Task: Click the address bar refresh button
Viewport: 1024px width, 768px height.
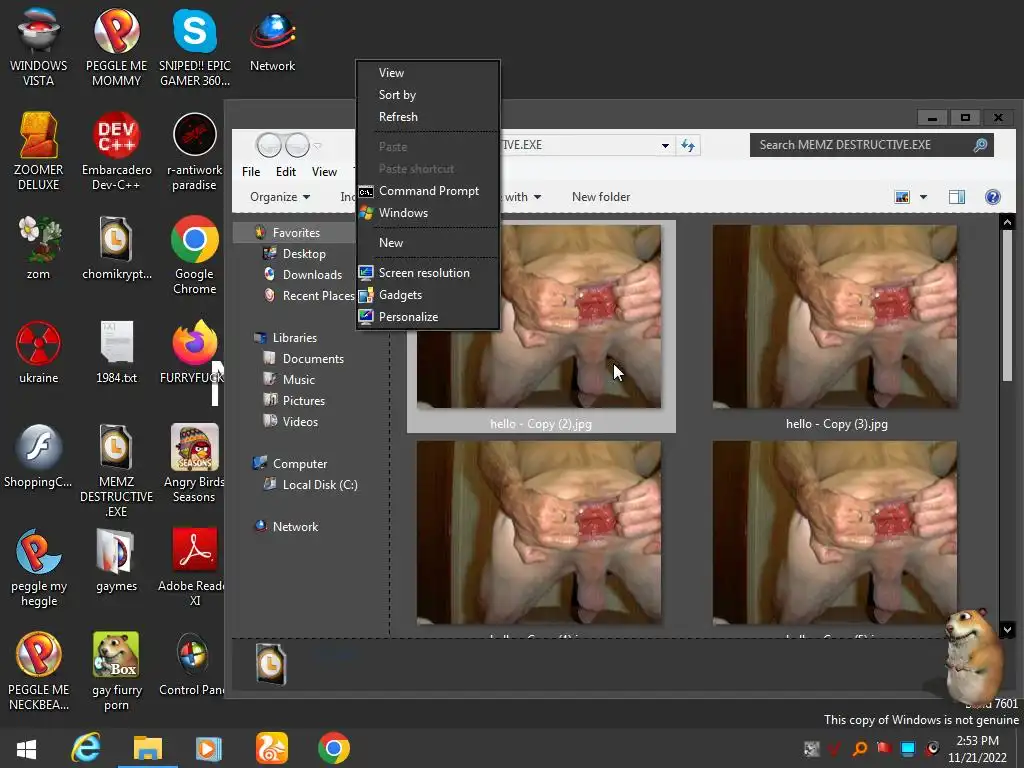Action: coord(688,145)
